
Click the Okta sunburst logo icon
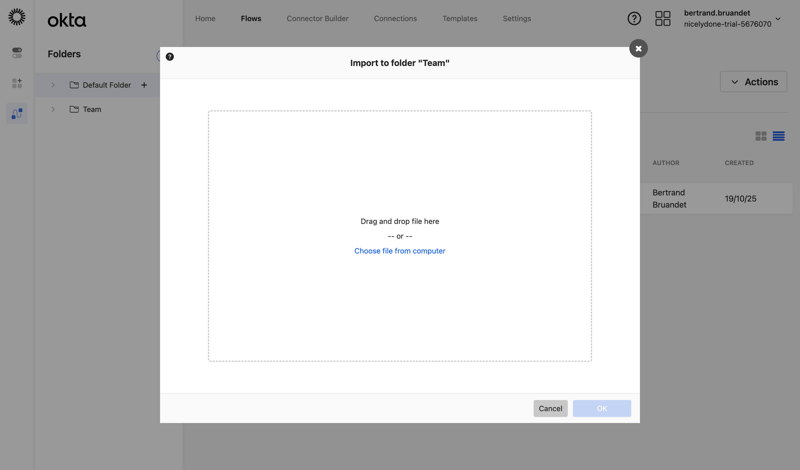coord(17,17)
